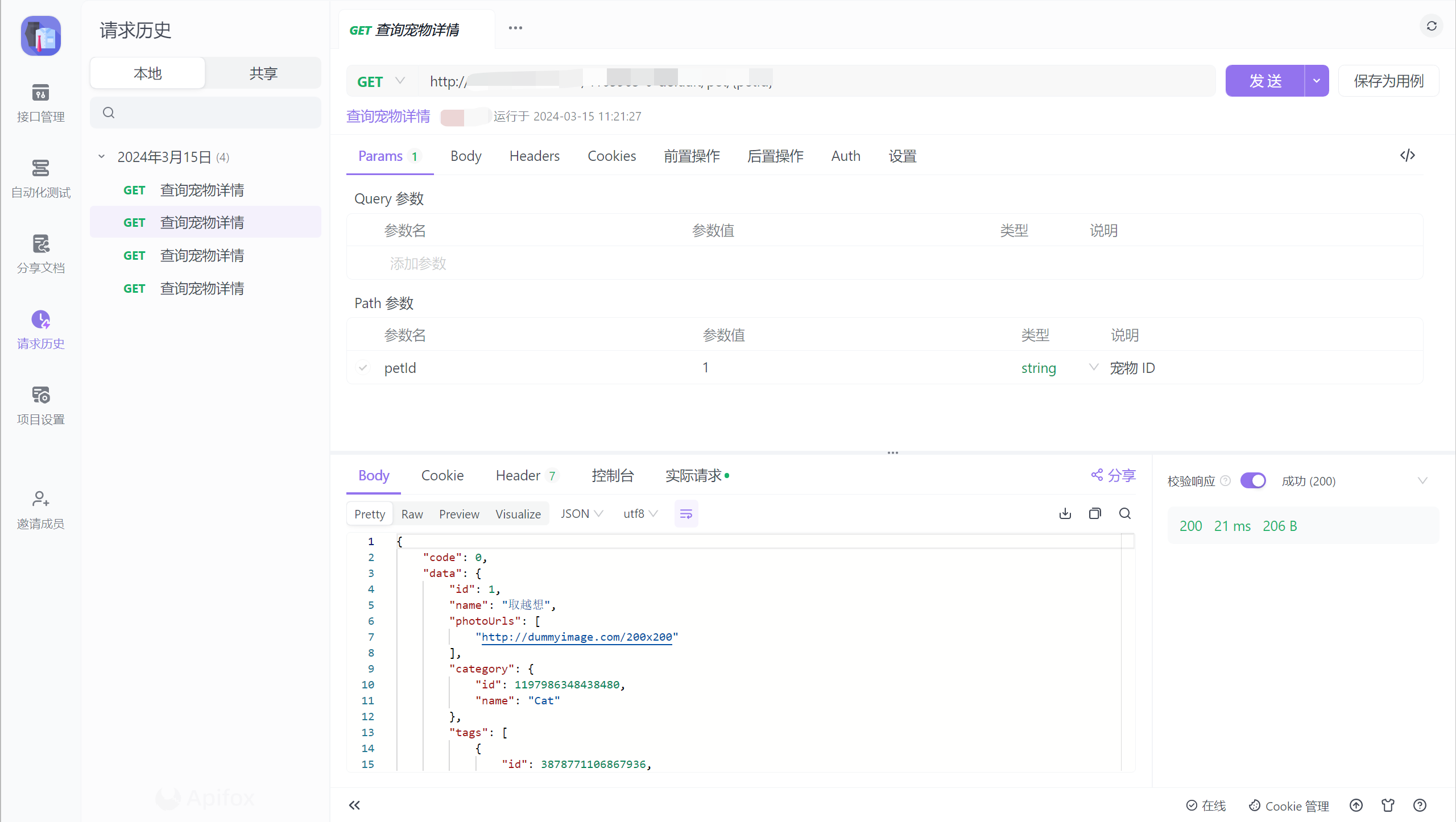
Task: Switch to the Headers request tab
Action: pos(534,156)
